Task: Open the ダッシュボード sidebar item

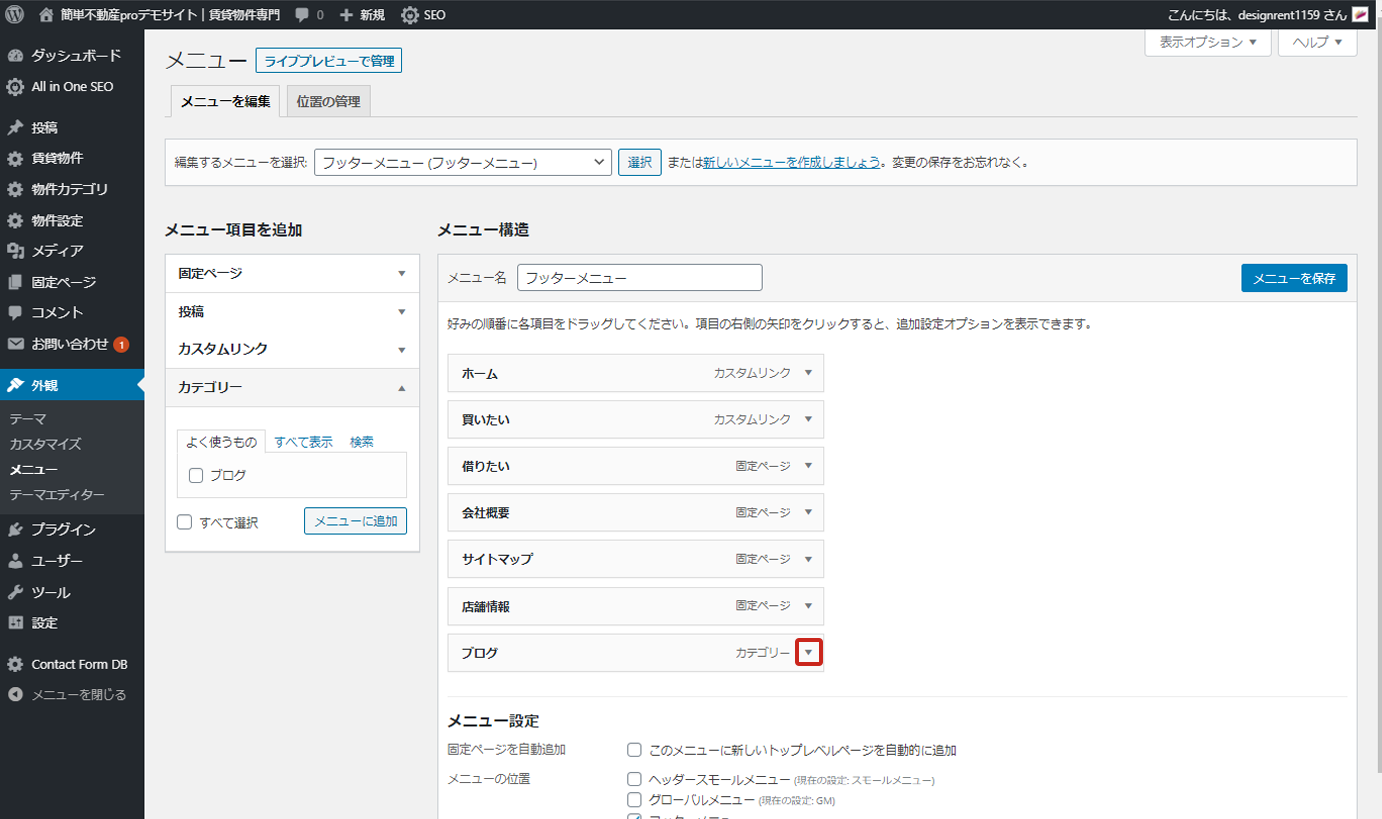Action: tap(75, 56)
